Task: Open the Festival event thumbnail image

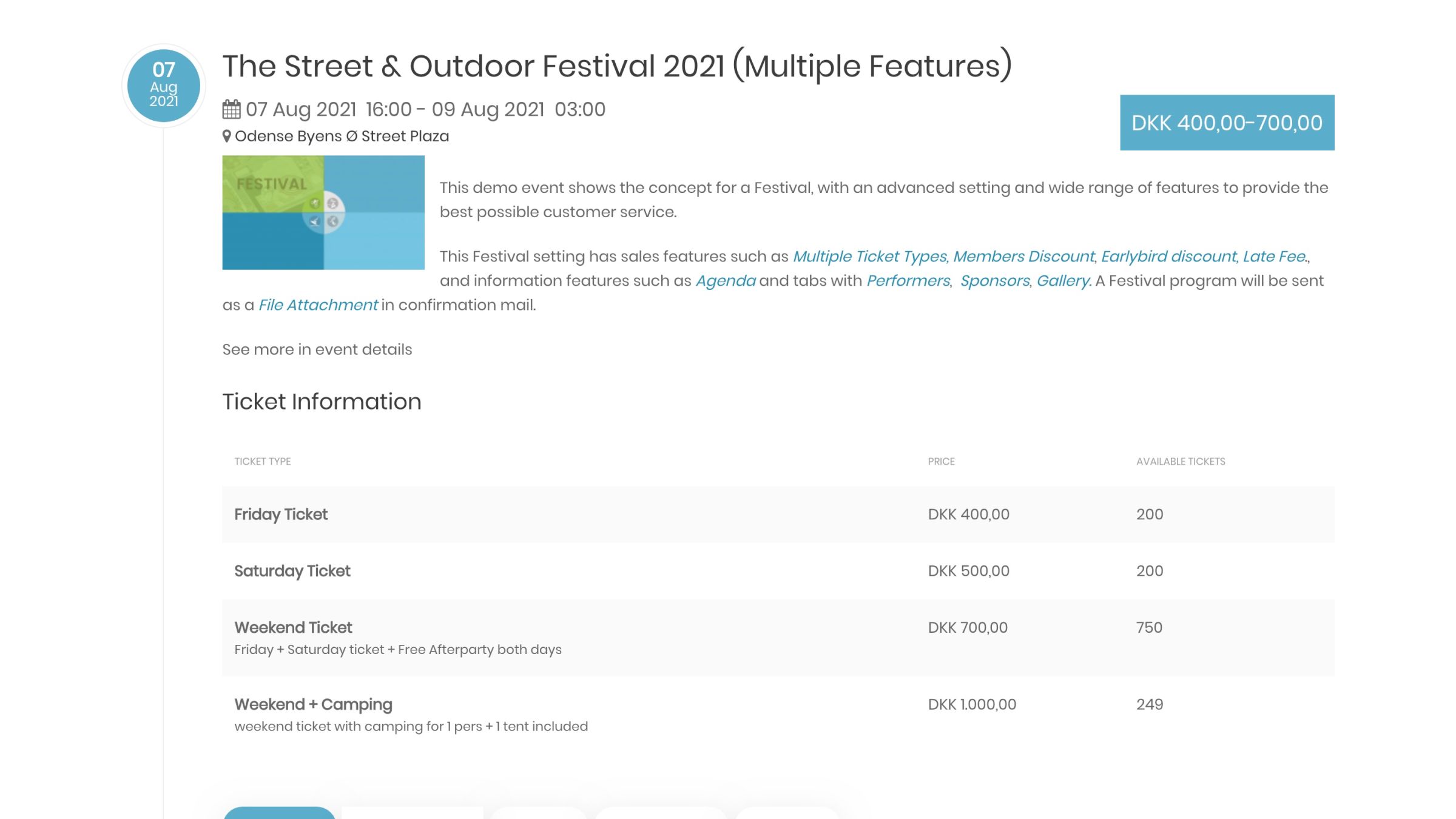Action: [323, 212]
